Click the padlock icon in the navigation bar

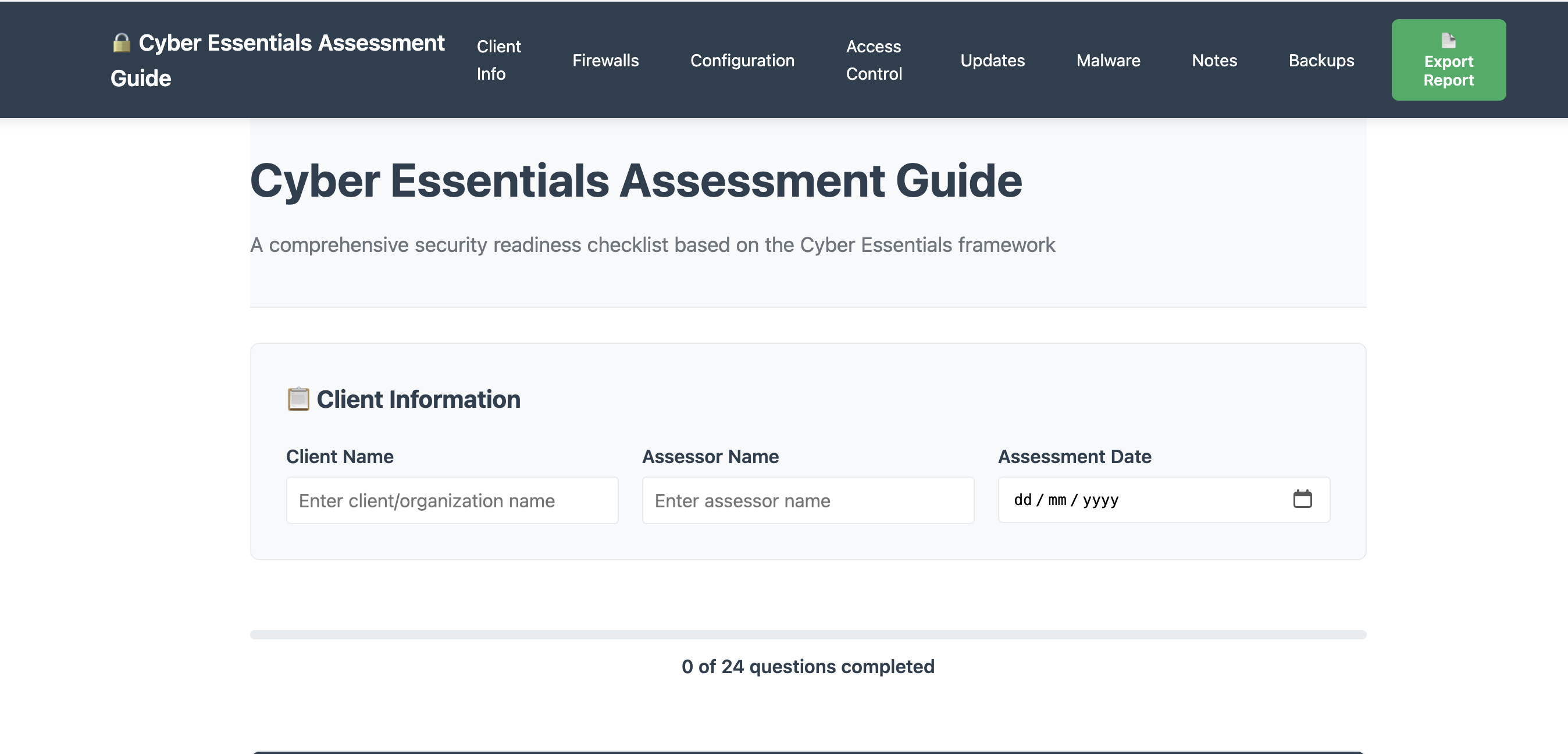tap(122, 42)
